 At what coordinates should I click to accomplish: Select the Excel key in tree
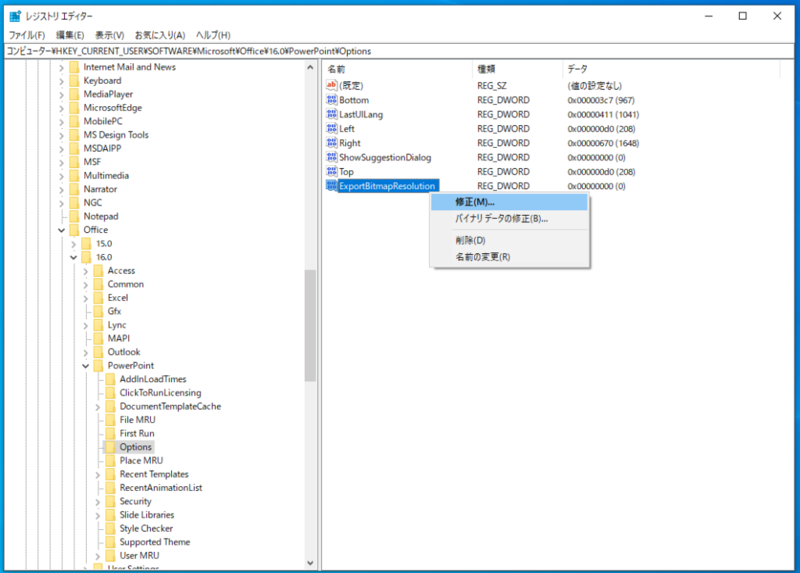(118, 298)
